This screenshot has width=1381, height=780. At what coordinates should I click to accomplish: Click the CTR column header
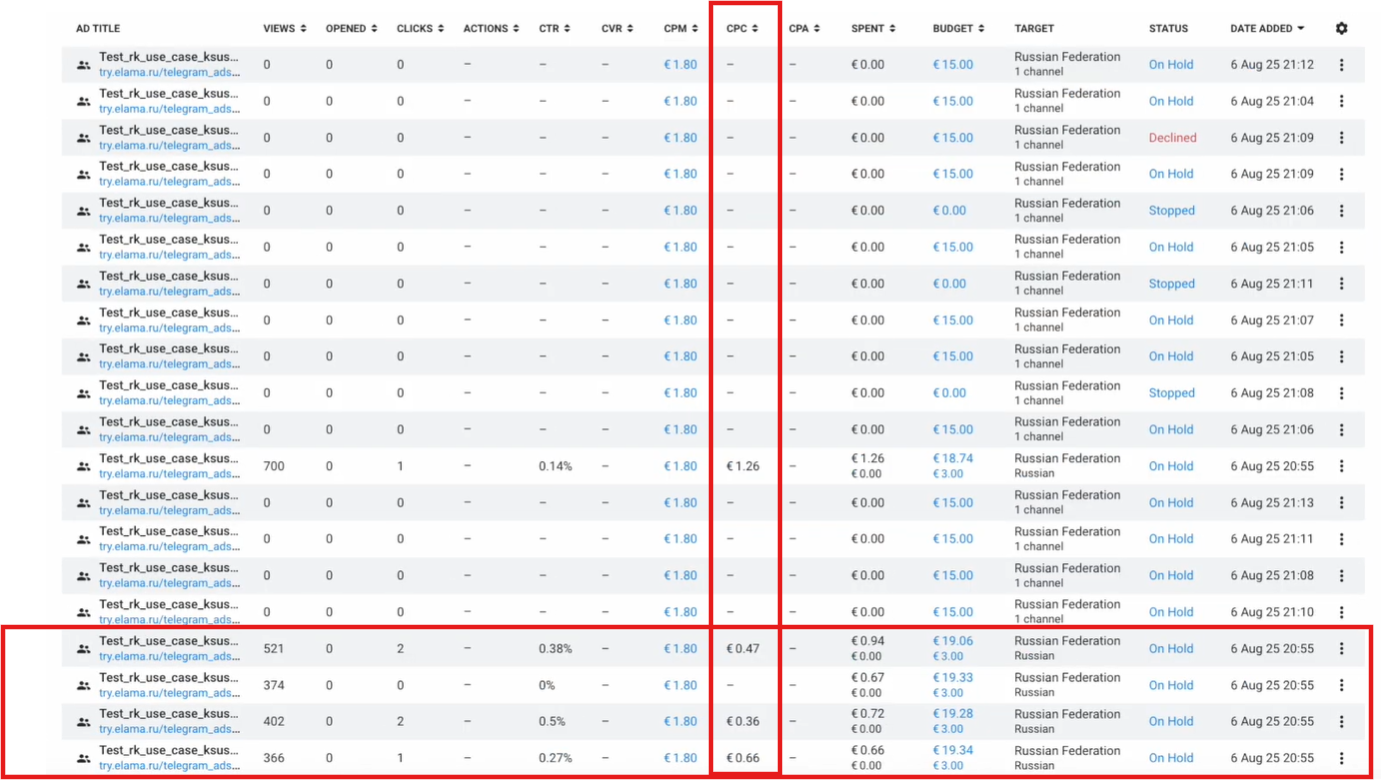554,29
